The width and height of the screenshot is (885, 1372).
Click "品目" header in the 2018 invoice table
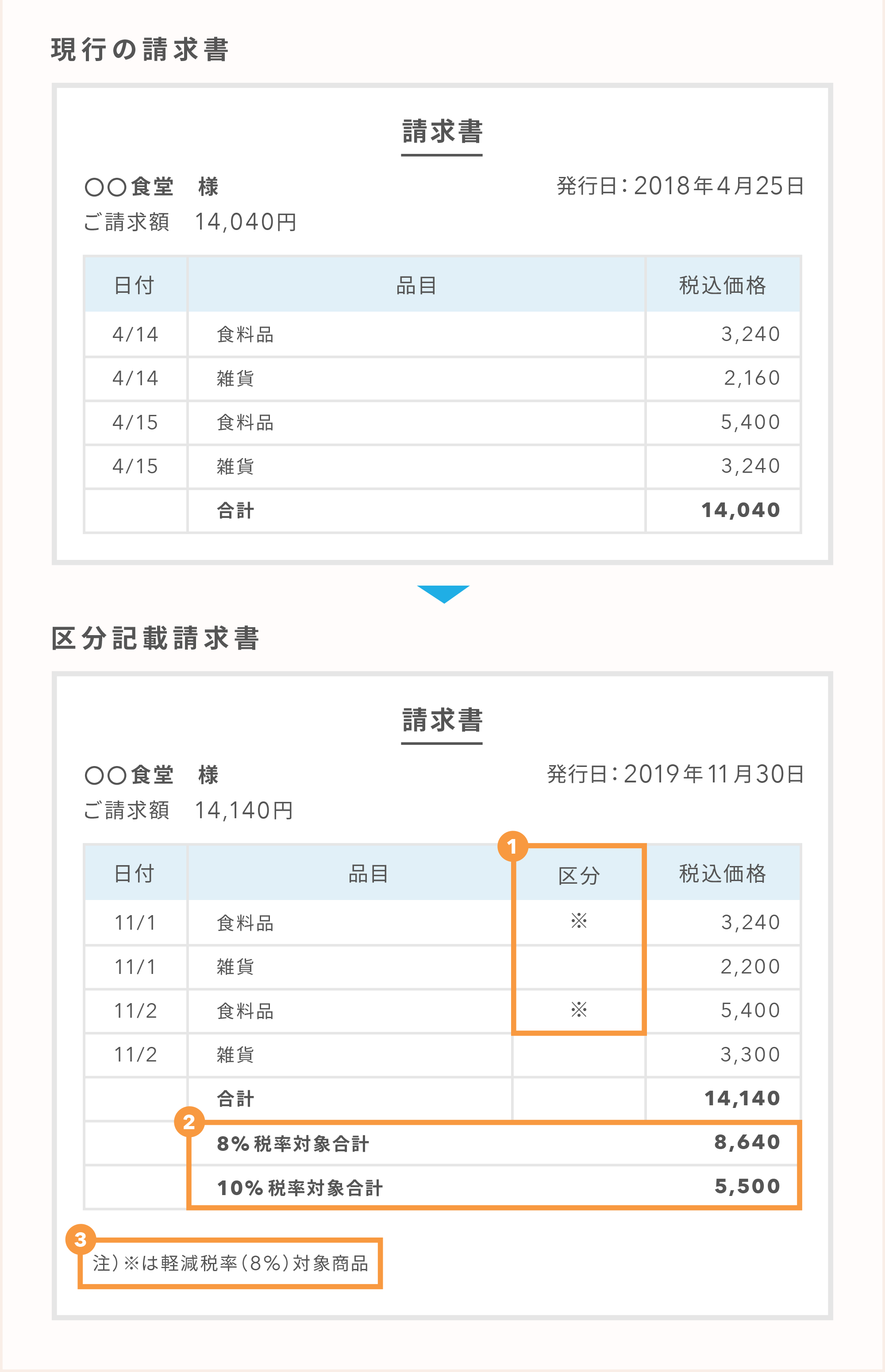(417, 285)
